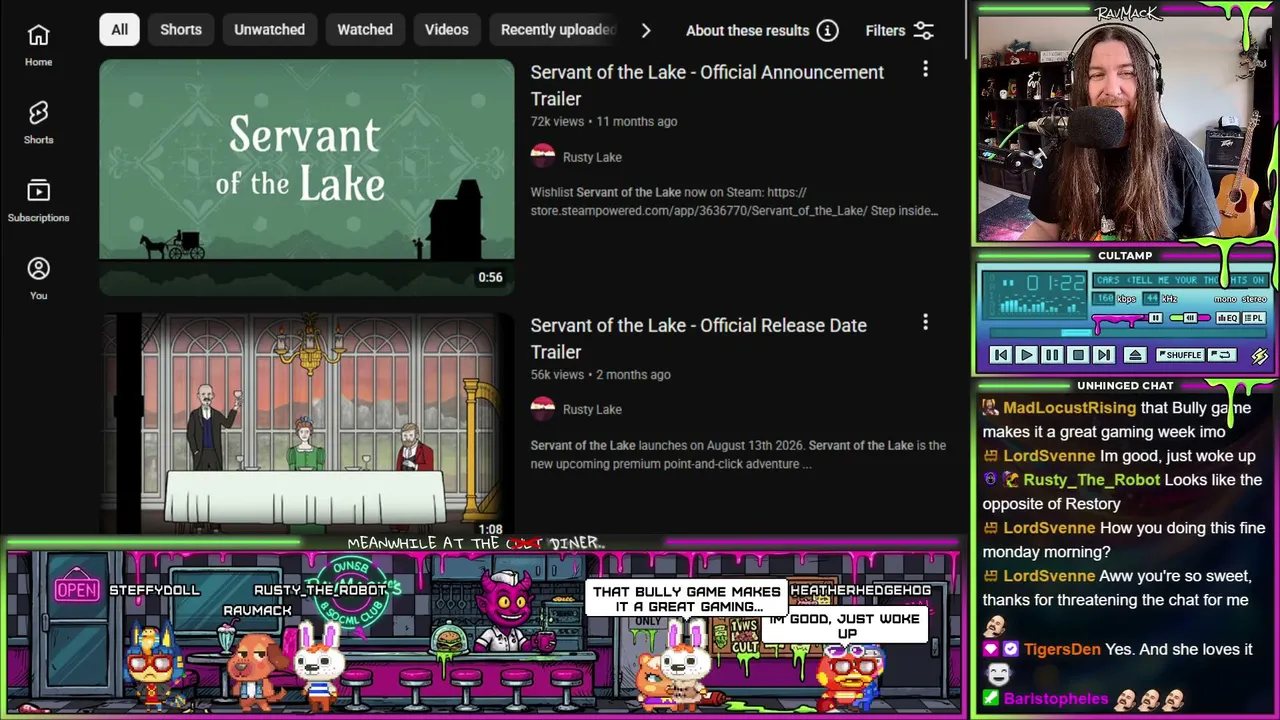Click the August 13th launch description text
Image resolution: width=1280 pixels, height=720 pixels.
pyautogui.click(x=738, y=454)
